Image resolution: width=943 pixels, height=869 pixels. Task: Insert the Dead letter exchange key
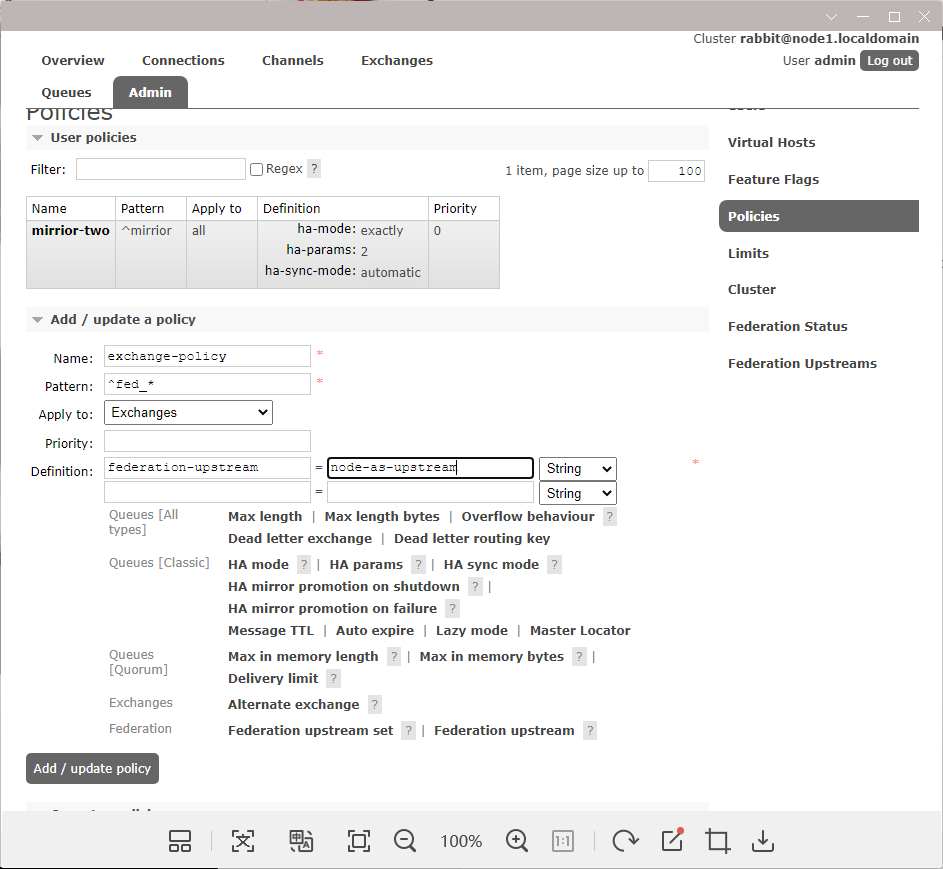point(299,538)
